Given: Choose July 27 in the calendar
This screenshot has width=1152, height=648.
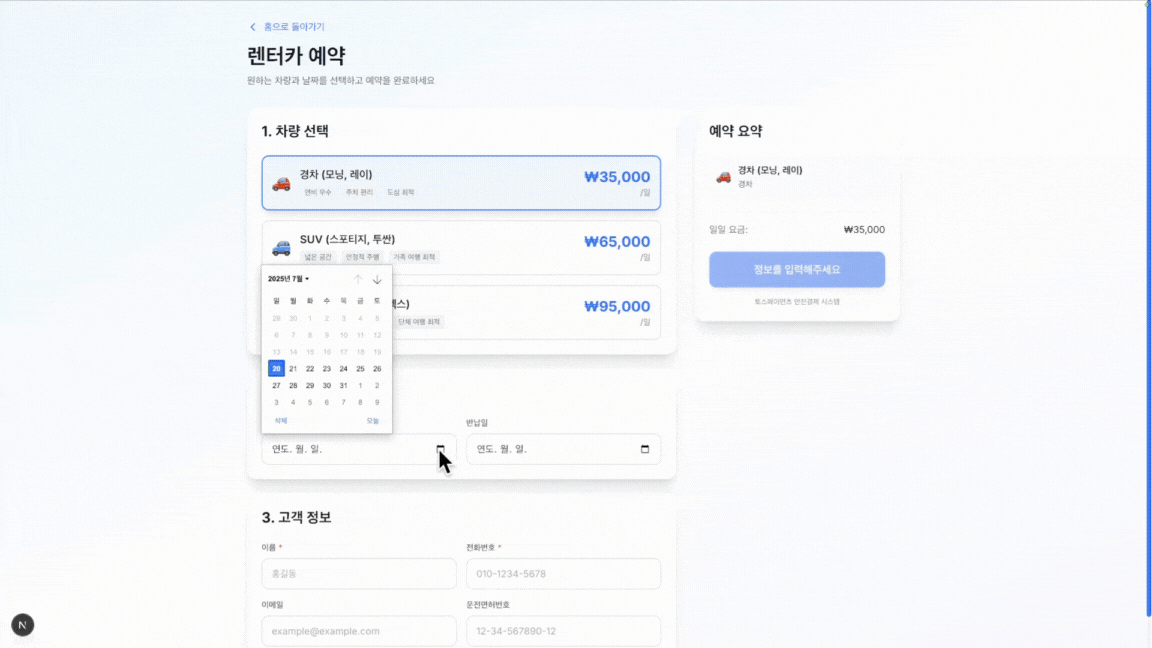Looking at the screenshot, I should (276, 386).
